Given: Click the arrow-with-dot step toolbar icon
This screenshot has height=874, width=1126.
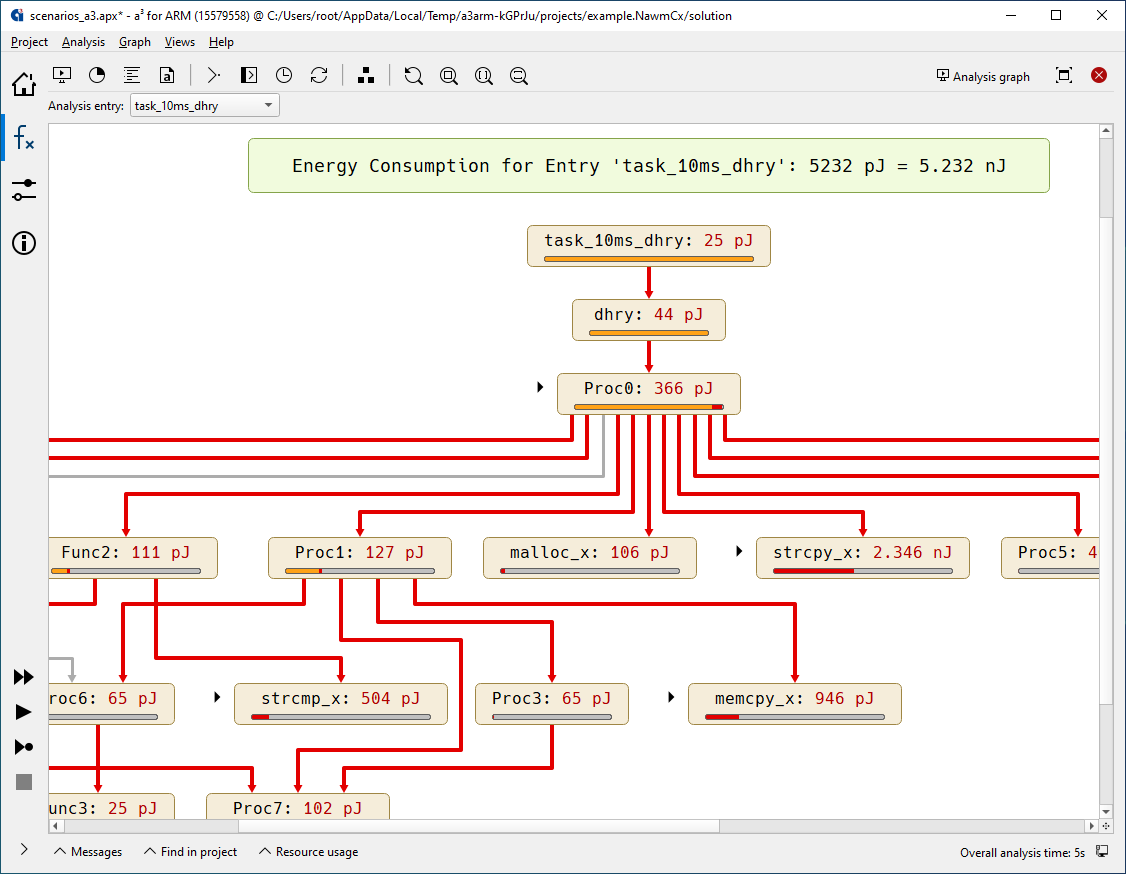Looking at the screenshot, I should pos(213,75).
